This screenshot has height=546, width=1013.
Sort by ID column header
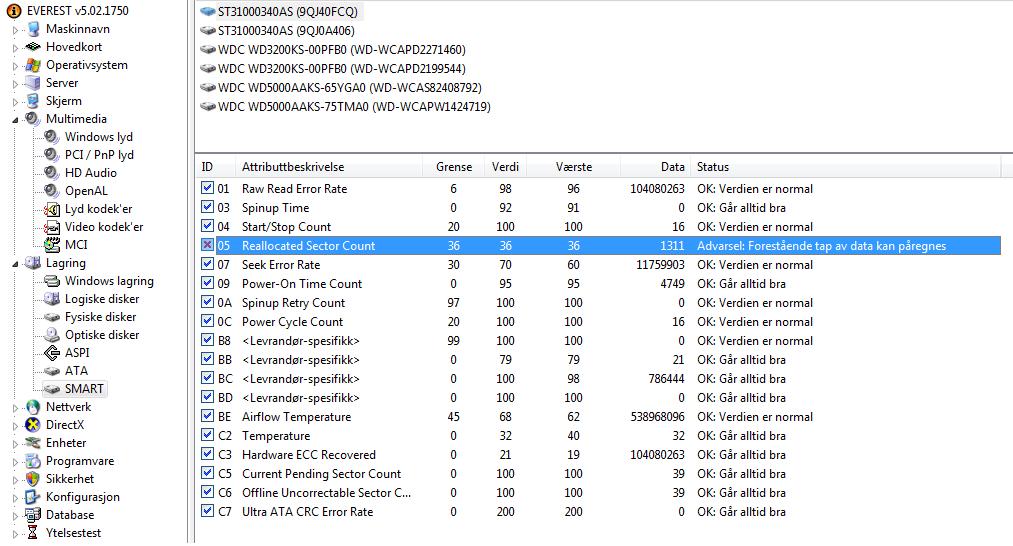point(215,167)
